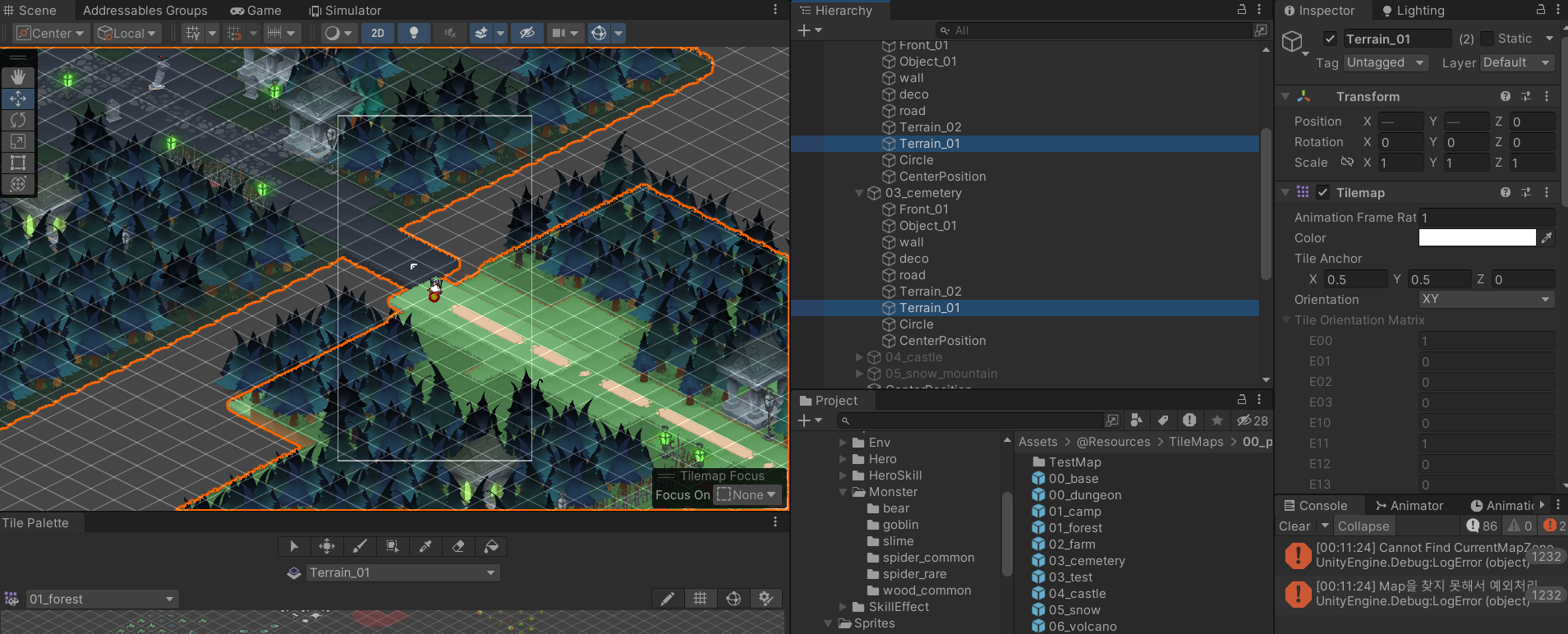Toggle Scene audio mute button

(x=450, y=33)
